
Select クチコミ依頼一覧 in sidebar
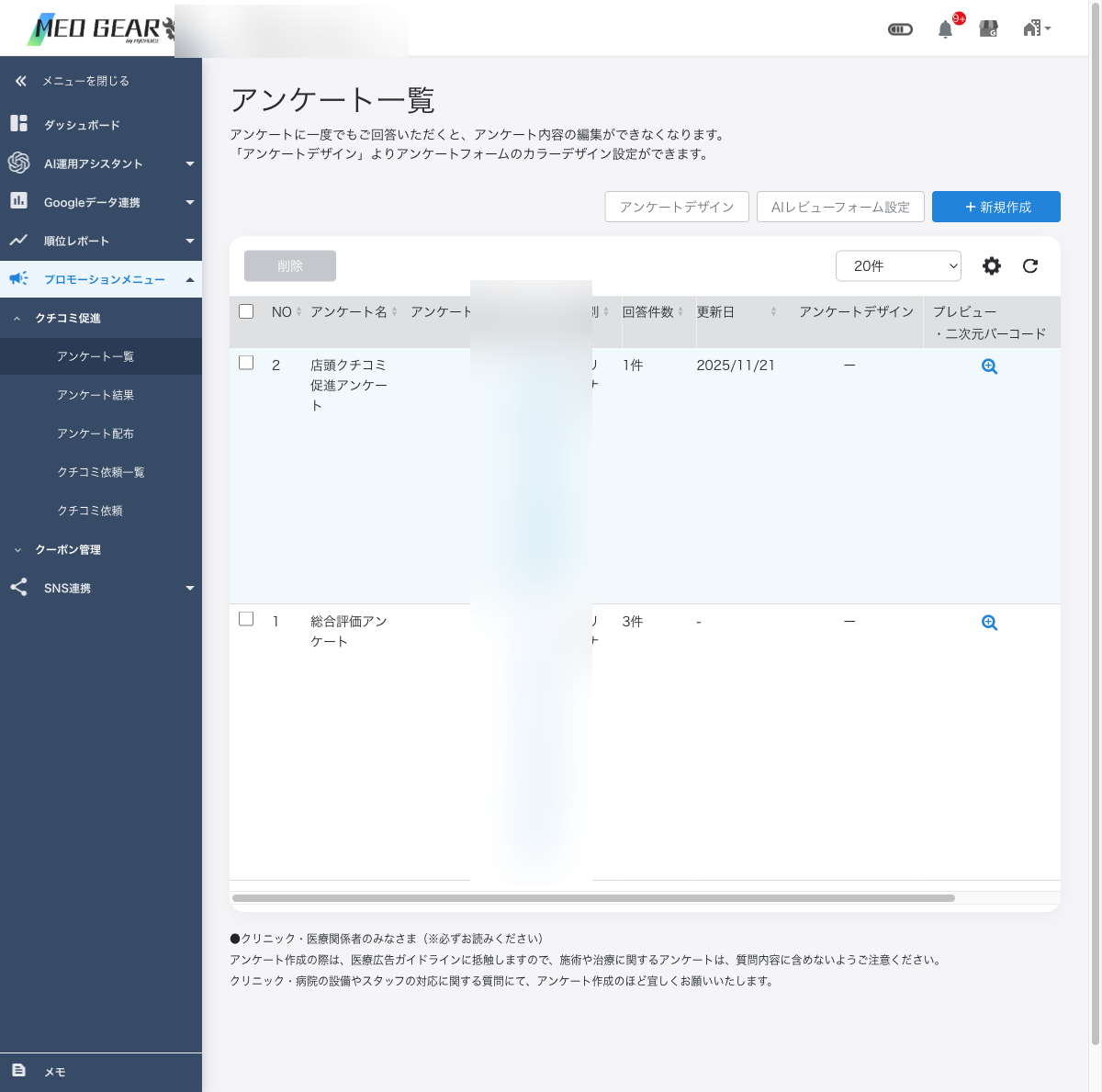(101, 472)
